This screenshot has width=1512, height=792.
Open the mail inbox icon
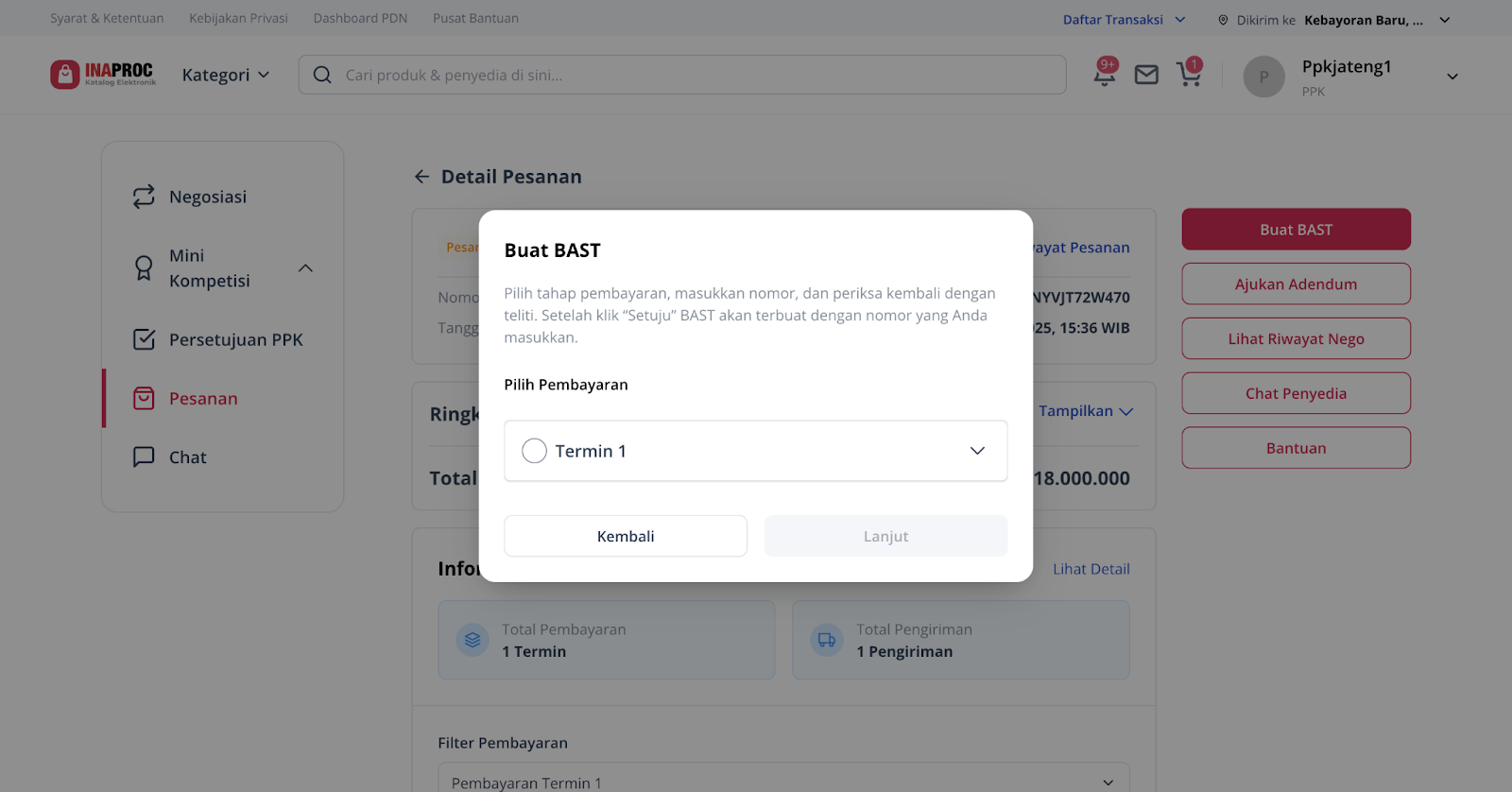1146,75
